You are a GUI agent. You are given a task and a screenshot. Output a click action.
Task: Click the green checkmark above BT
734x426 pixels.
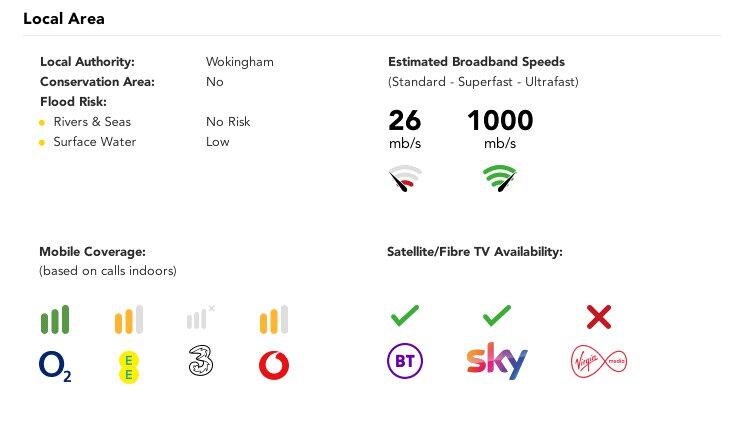404,317
